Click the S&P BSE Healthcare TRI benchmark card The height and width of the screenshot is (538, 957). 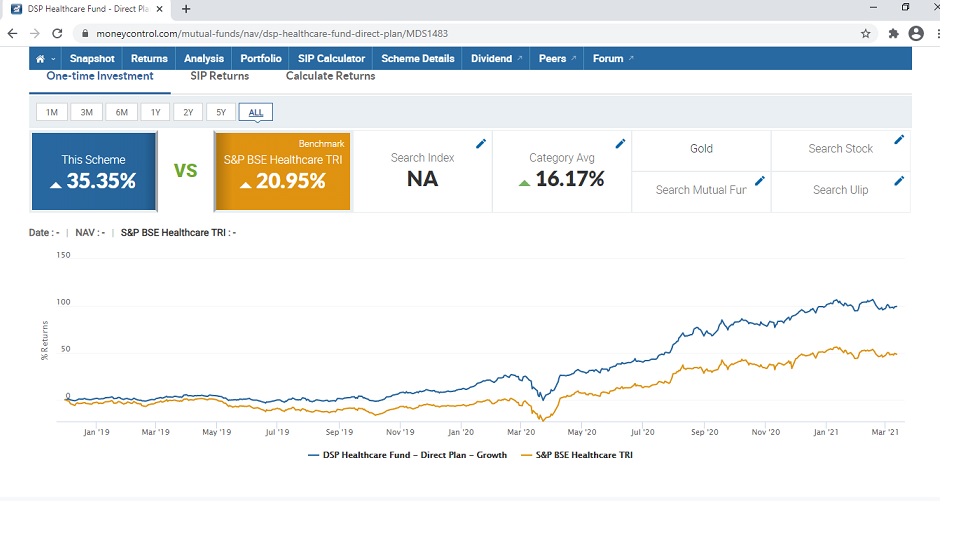click(283, 172)
